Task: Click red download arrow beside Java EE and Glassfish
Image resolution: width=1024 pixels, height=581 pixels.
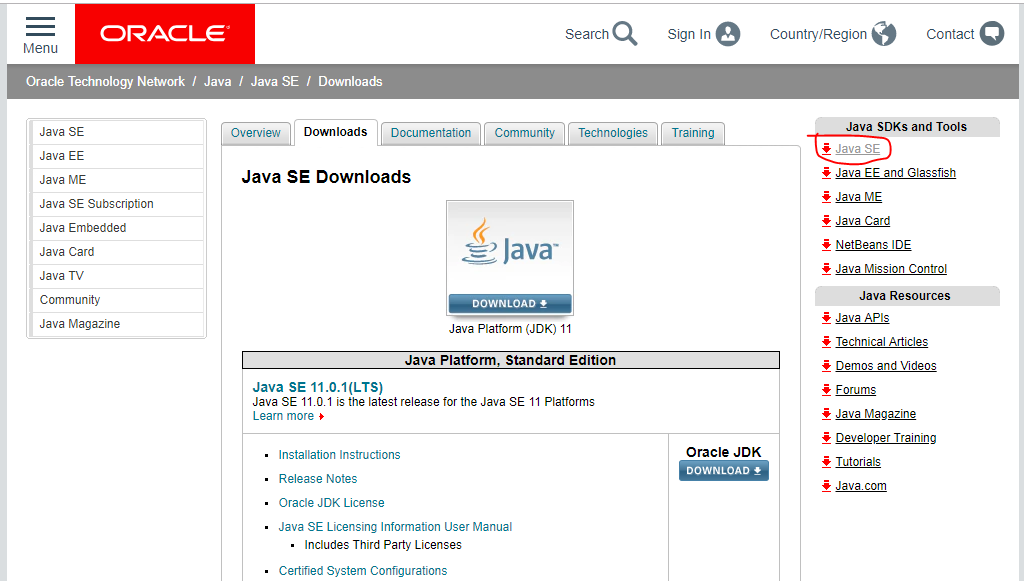Action: pos(826,173)
